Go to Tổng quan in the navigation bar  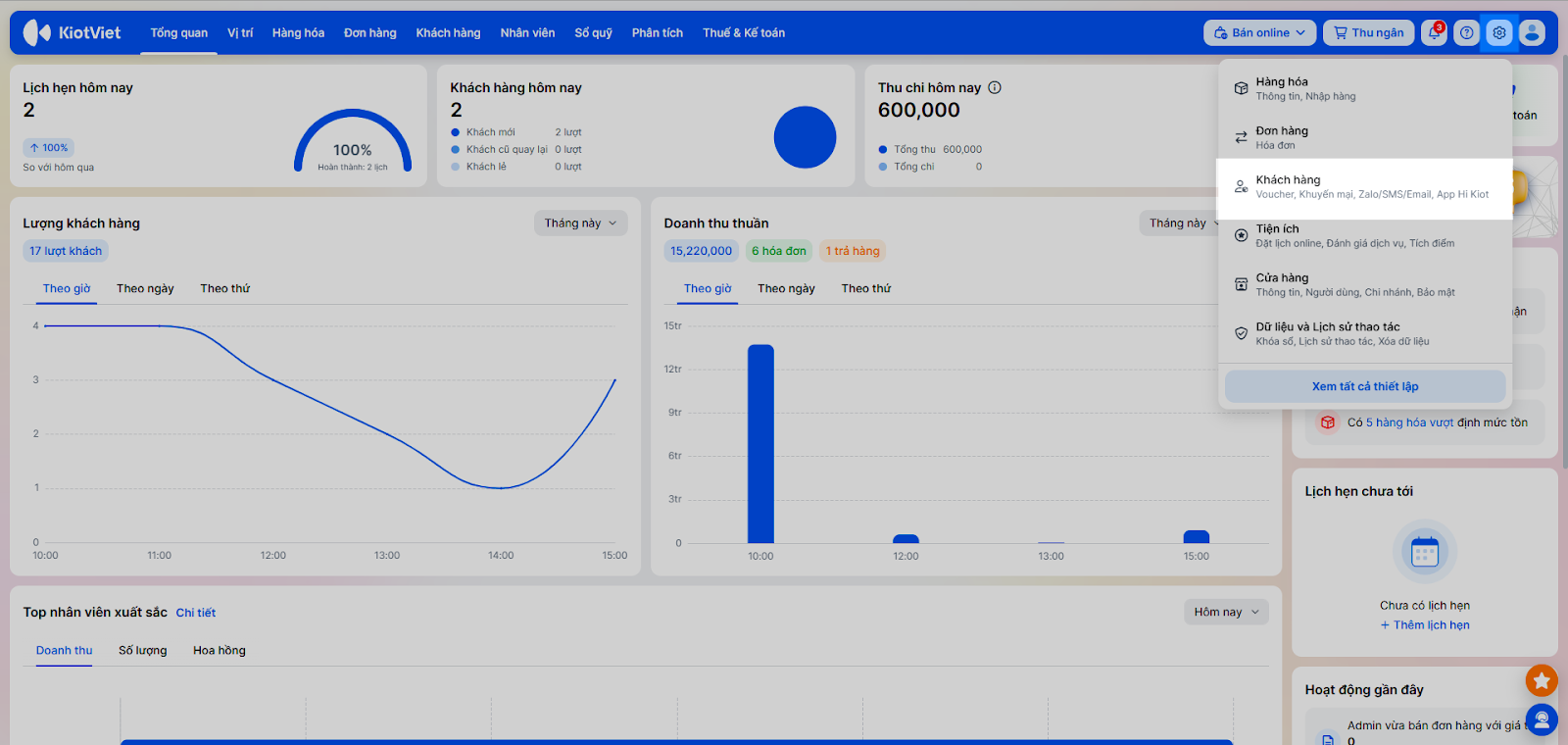pos(179,32)
